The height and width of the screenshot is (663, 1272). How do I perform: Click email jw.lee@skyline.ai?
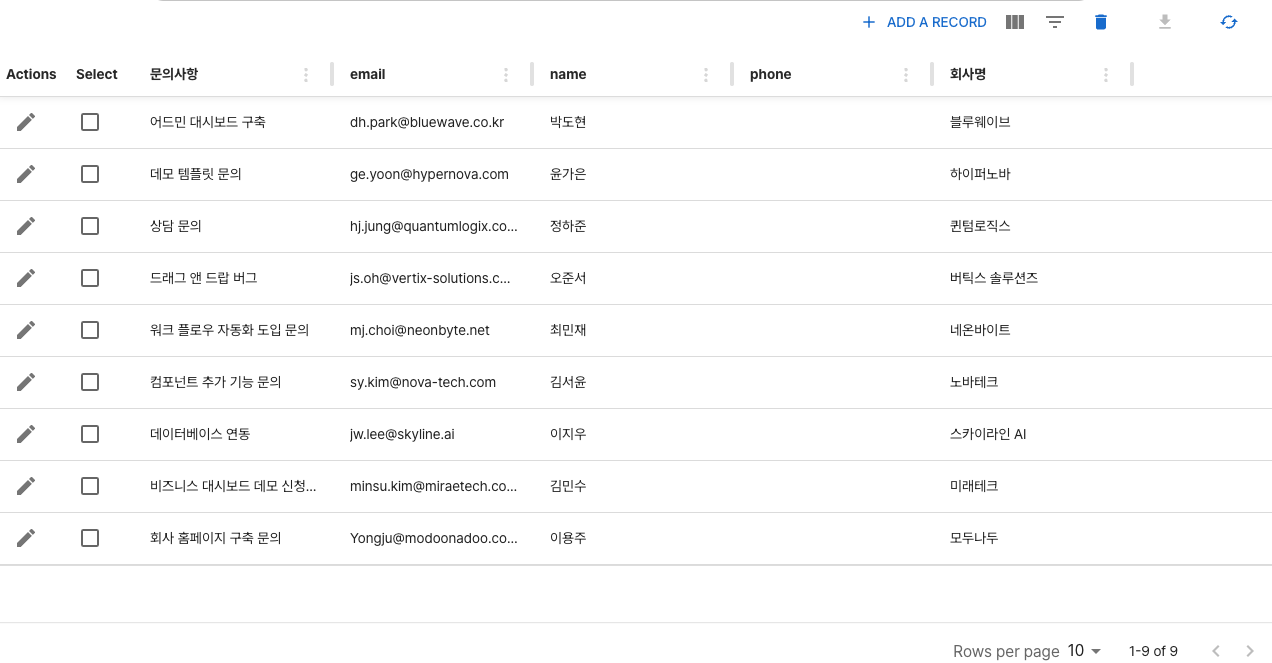coord(402,434)
